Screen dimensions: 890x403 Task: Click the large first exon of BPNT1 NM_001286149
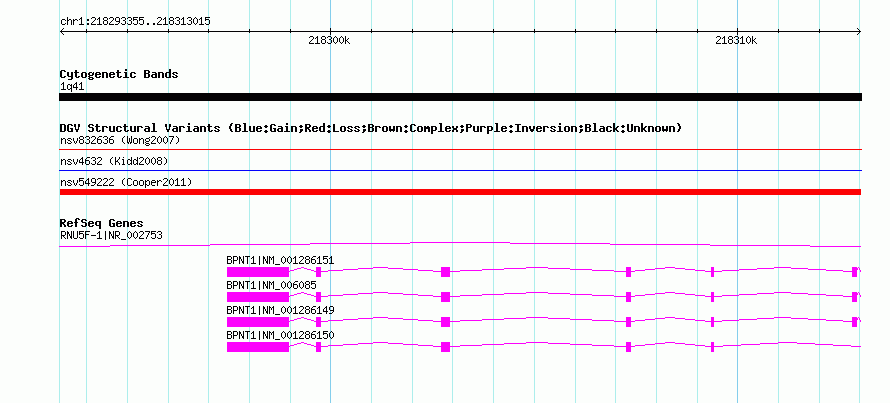258,322
